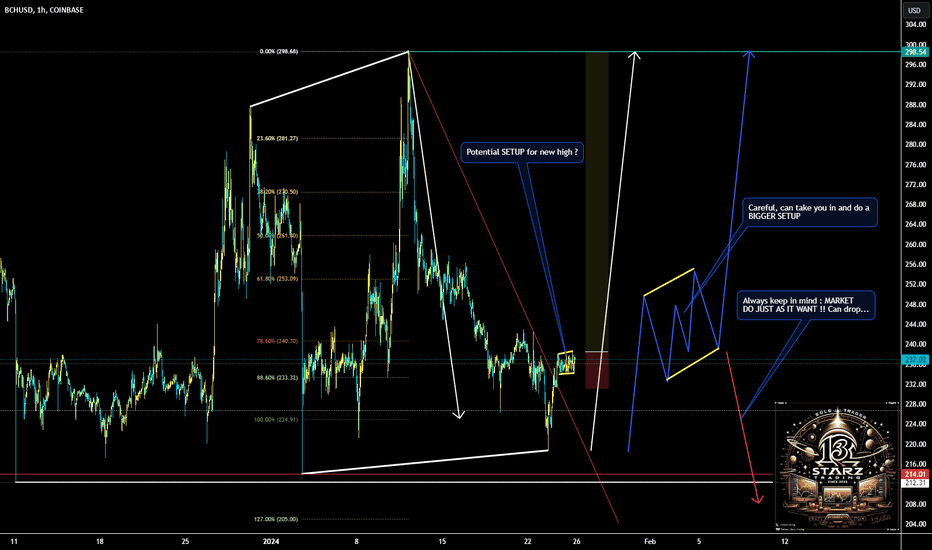This screenshot has height=550, width=932.
Task: Open the 'Always keep in mind : MARKET' callout
Action: click(806, 305)
